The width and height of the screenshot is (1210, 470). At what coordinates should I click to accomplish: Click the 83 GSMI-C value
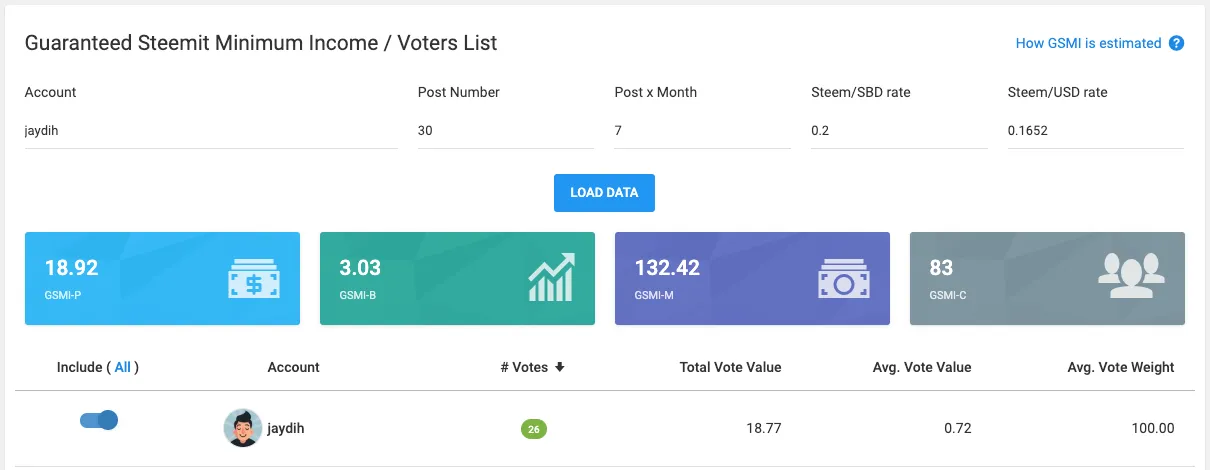(x=941, y=268)
